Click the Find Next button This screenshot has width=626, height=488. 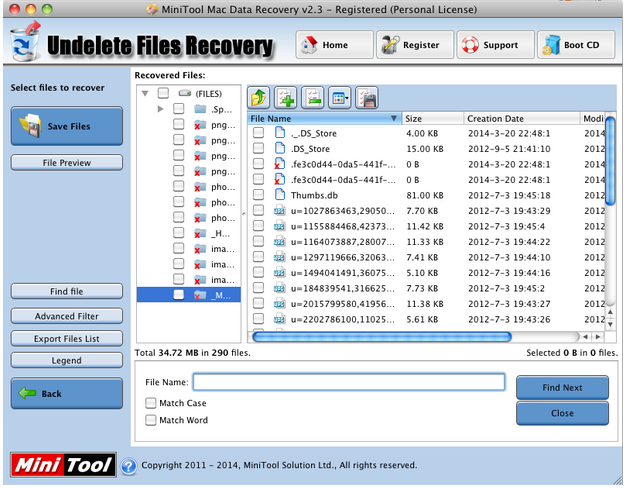point(562,387)
